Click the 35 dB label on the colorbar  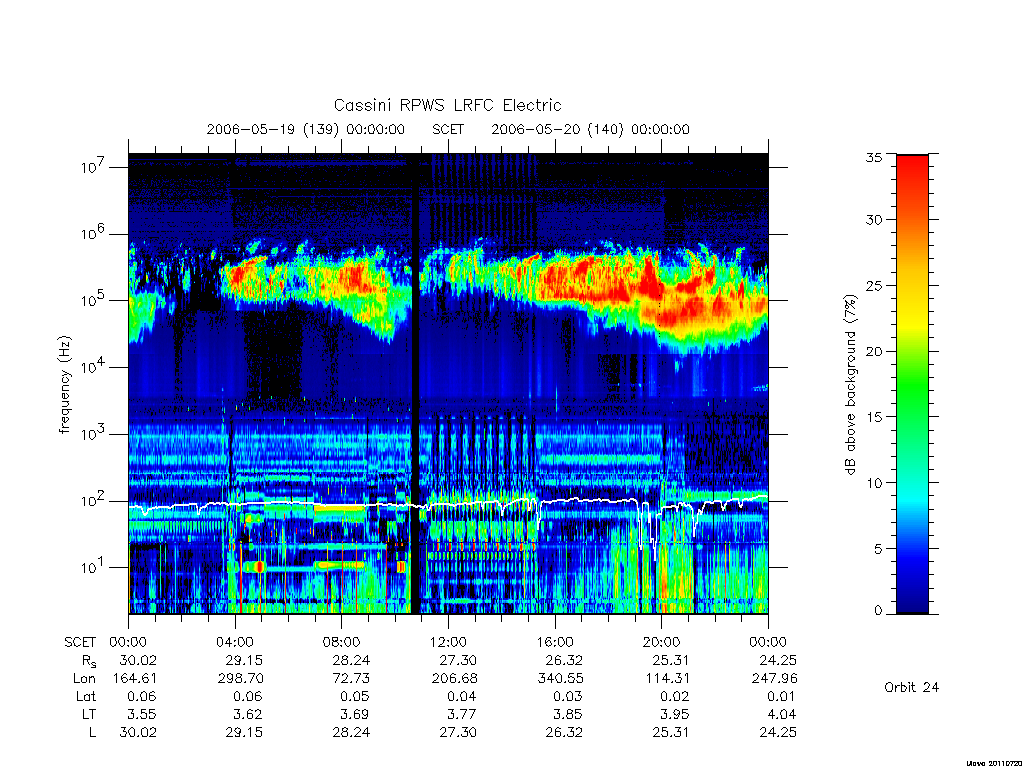[x=873, y=157]
